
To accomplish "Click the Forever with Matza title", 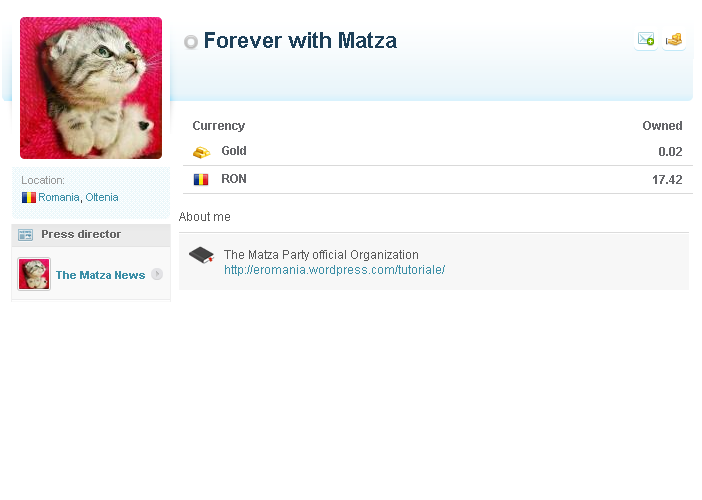I will (x=300, y=41).
